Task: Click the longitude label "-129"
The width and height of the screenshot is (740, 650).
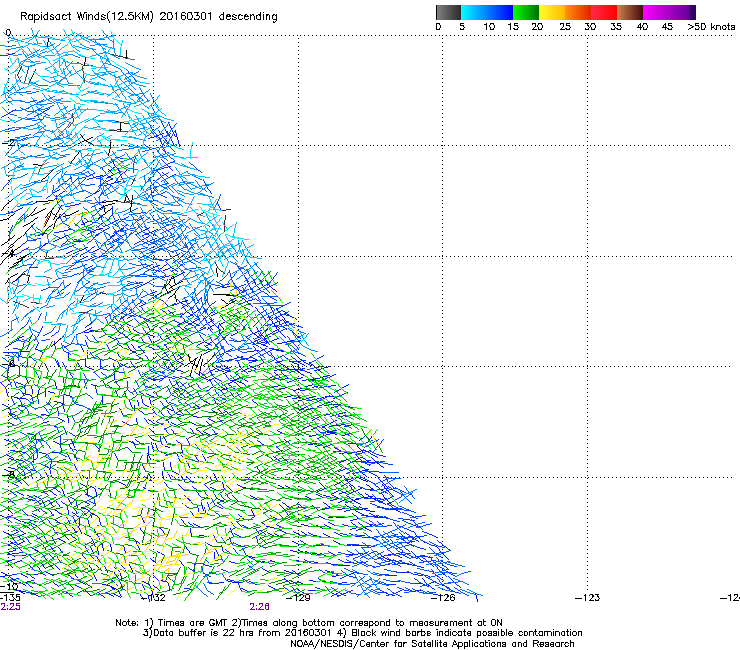Action: 299,598
